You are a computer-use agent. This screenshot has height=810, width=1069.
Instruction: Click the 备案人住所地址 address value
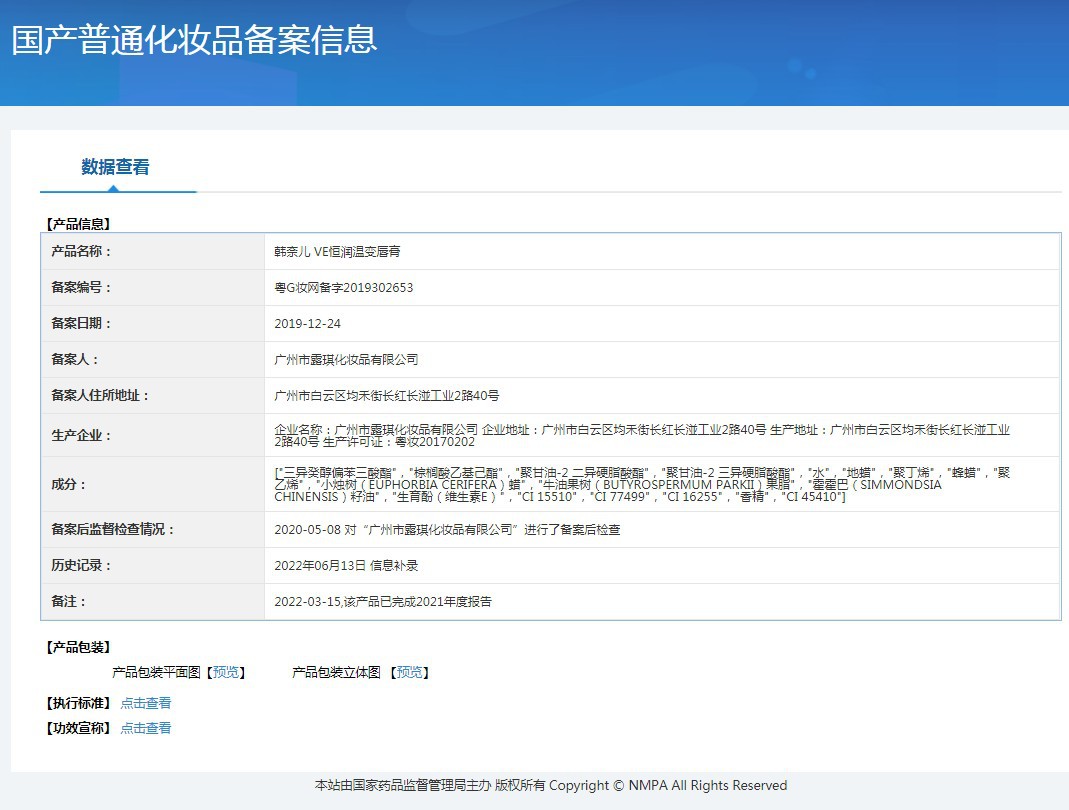coord(386,395)
